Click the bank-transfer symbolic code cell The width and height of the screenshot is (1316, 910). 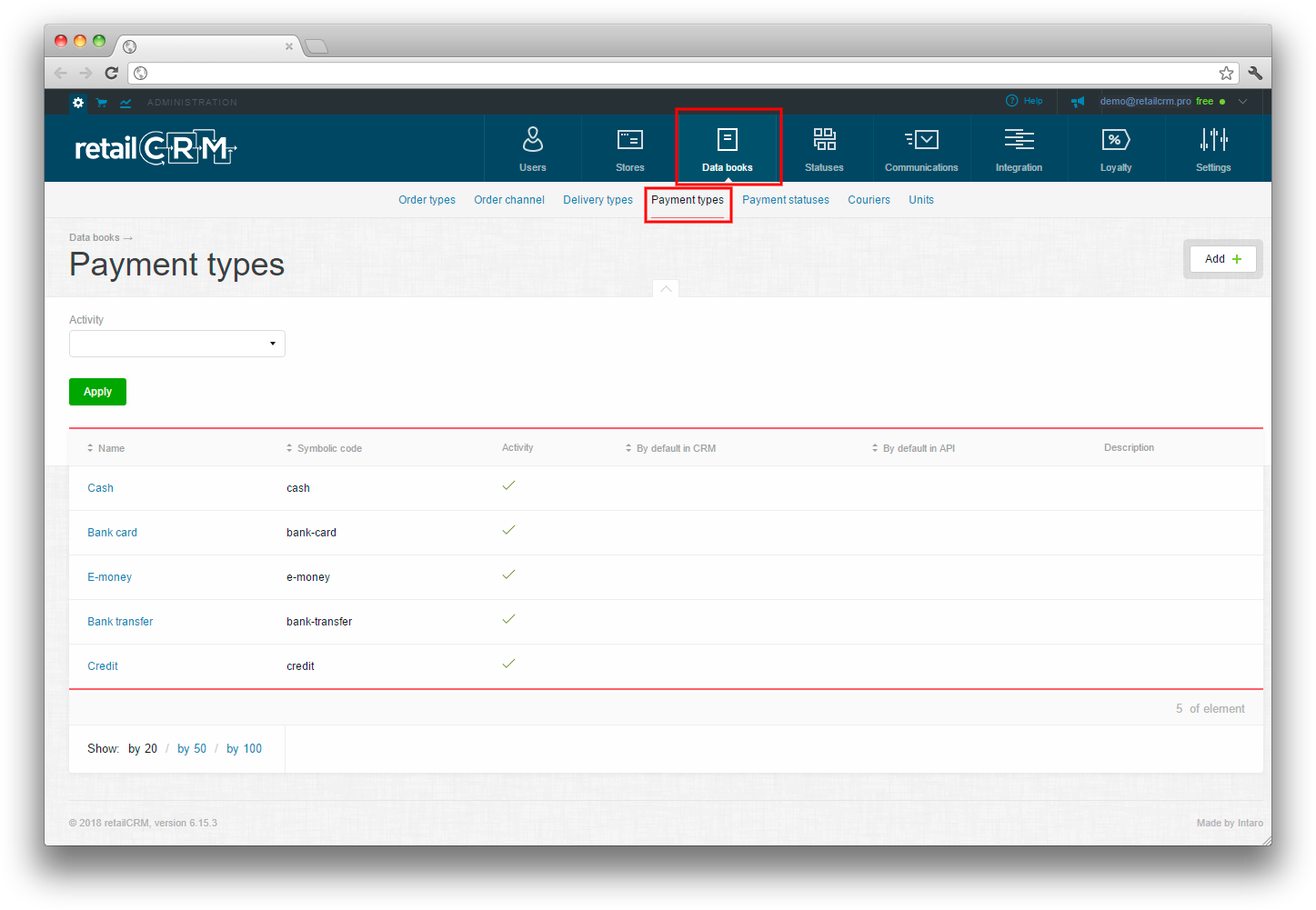click(319, 622)
